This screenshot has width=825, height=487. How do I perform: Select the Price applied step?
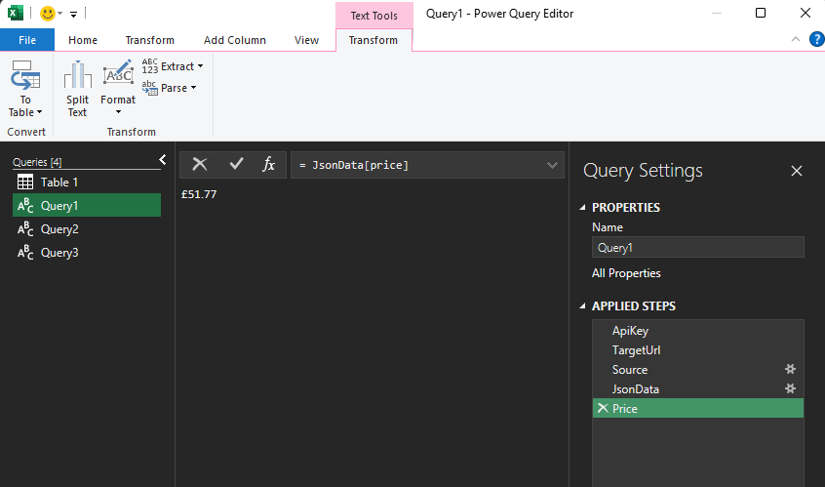point(698,409)
